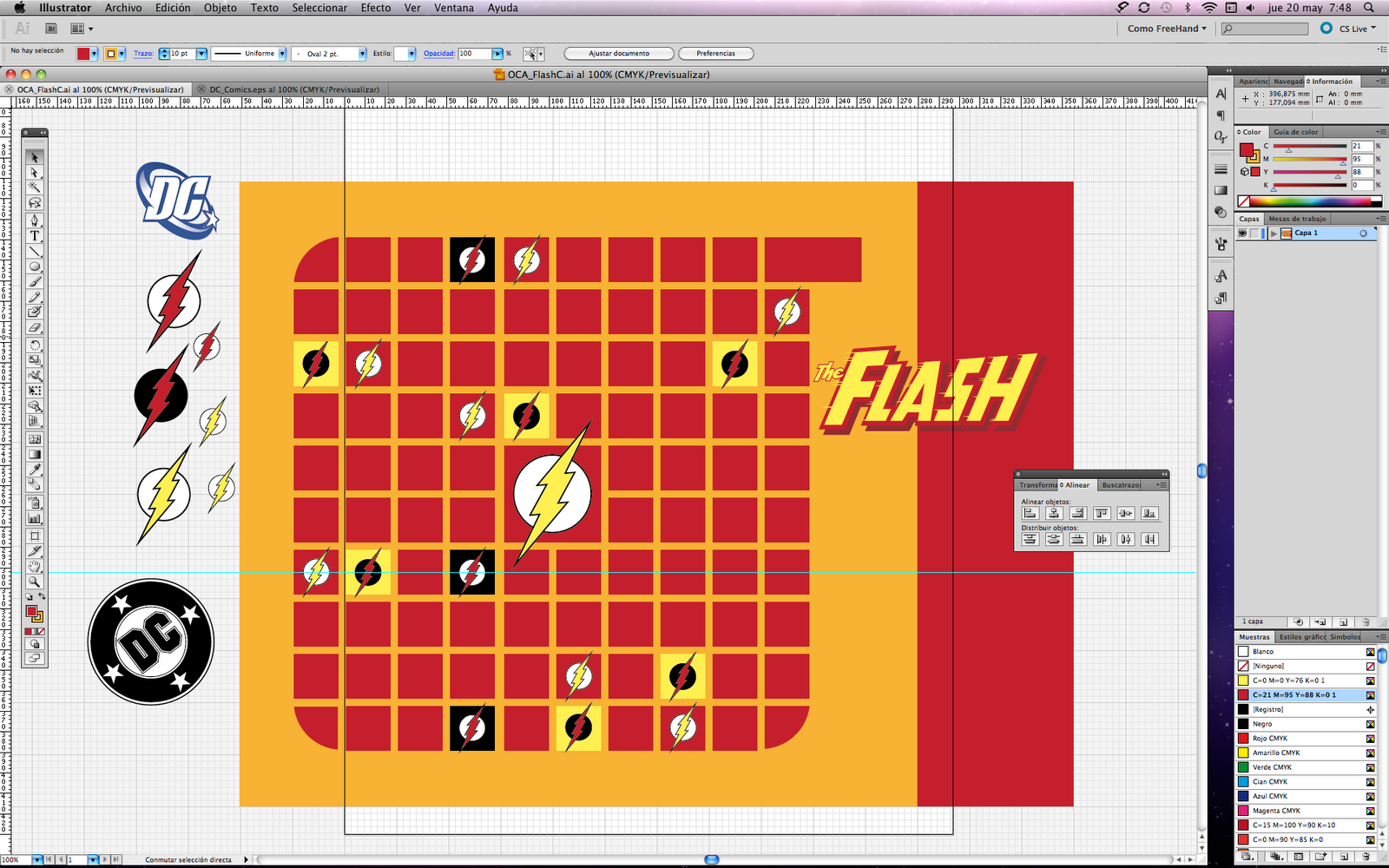Switch to Guía de color tab

pos(1296,132)
